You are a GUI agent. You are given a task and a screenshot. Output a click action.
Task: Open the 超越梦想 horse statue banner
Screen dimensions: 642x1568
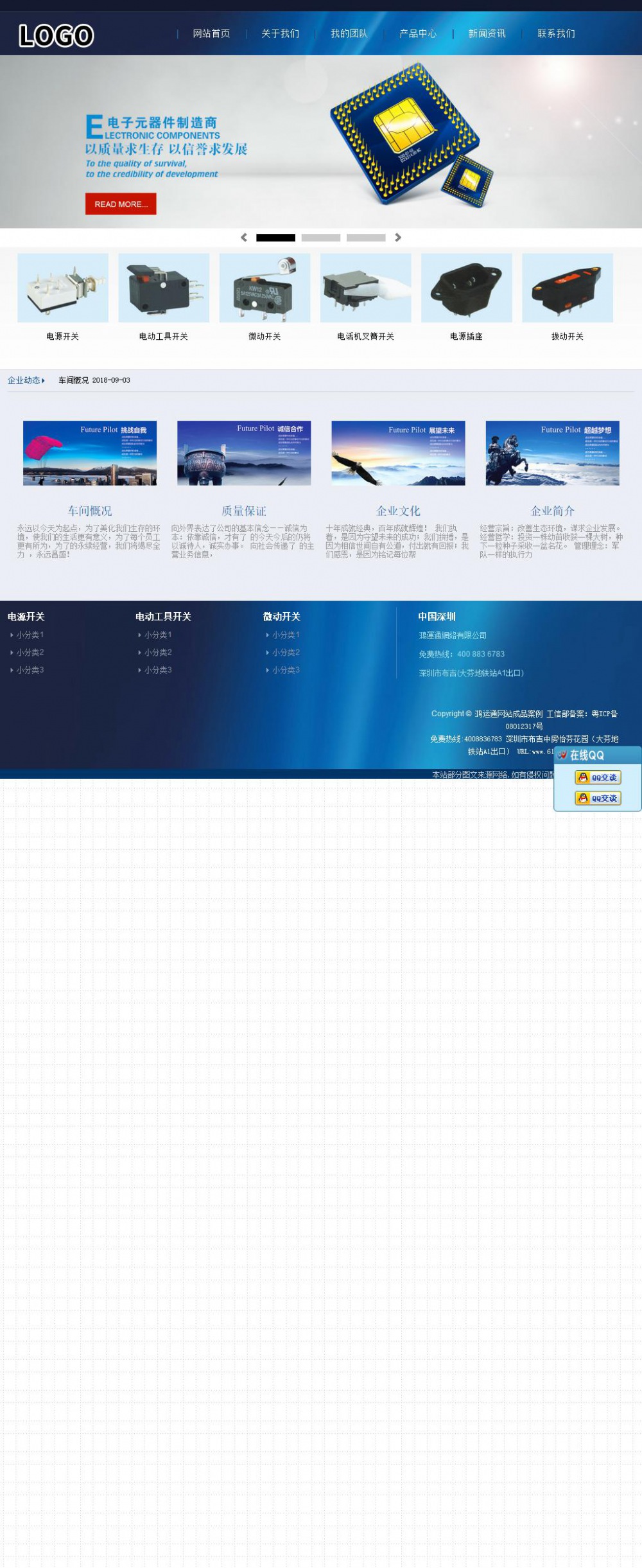[553, 453]
